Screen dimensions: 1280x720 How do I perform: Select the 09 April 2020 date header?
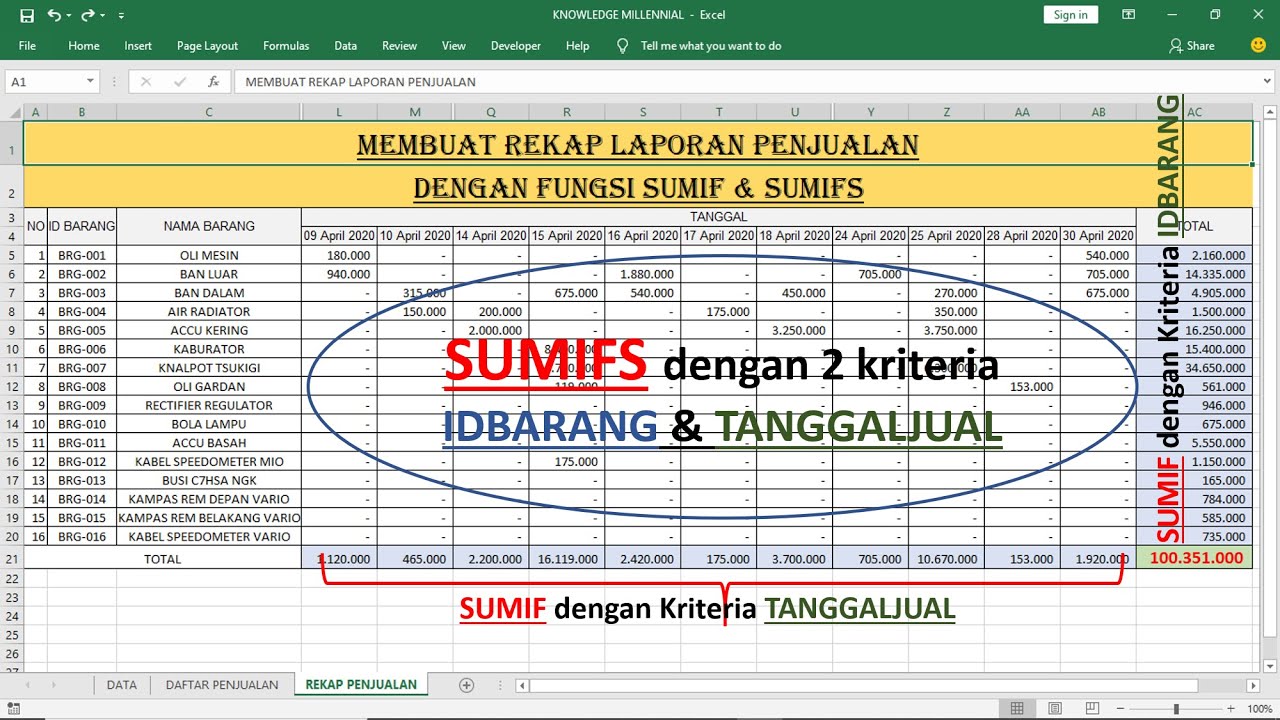point(339,236)
